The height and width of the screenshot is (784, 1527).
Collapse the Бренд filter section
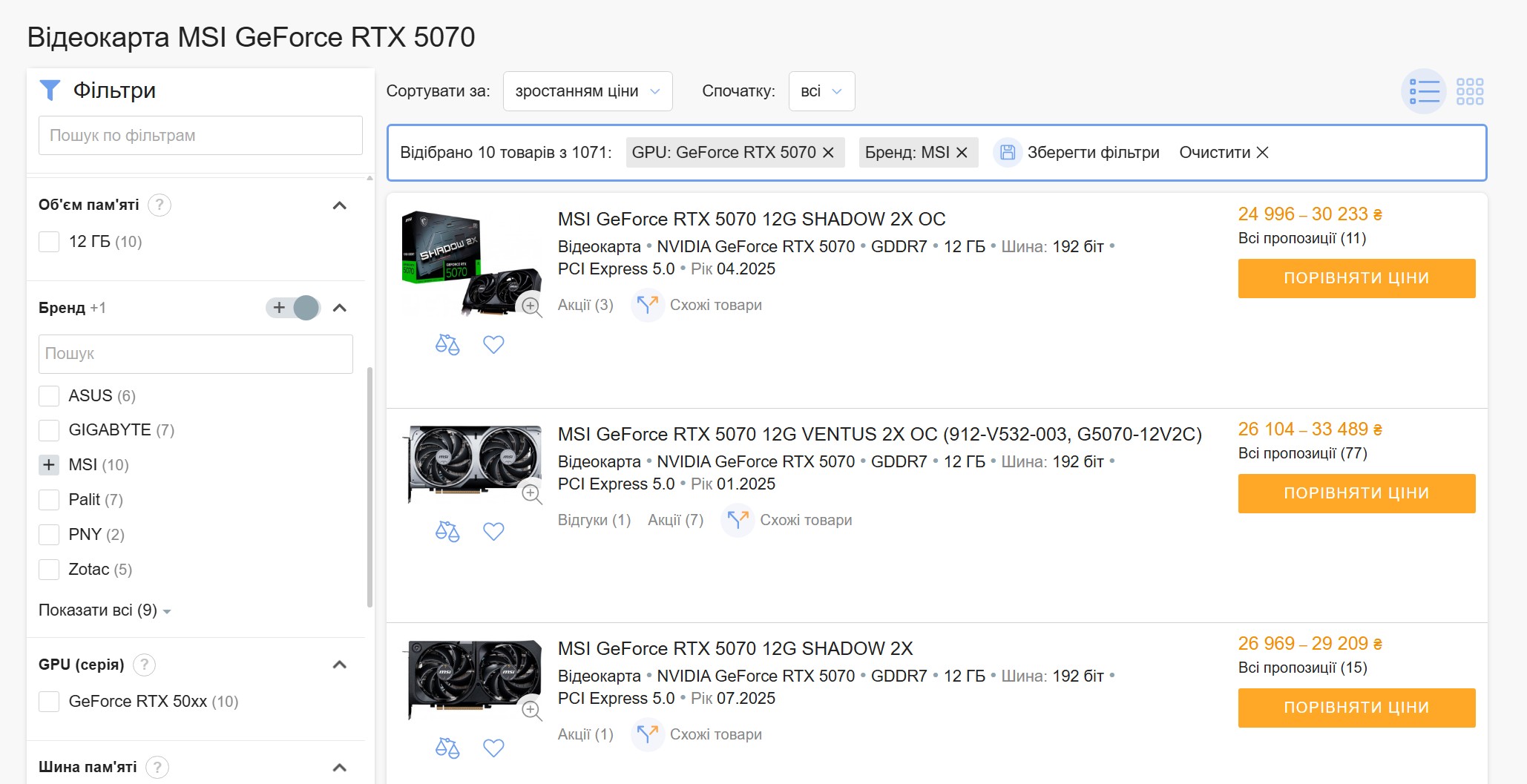coord(340,308)
